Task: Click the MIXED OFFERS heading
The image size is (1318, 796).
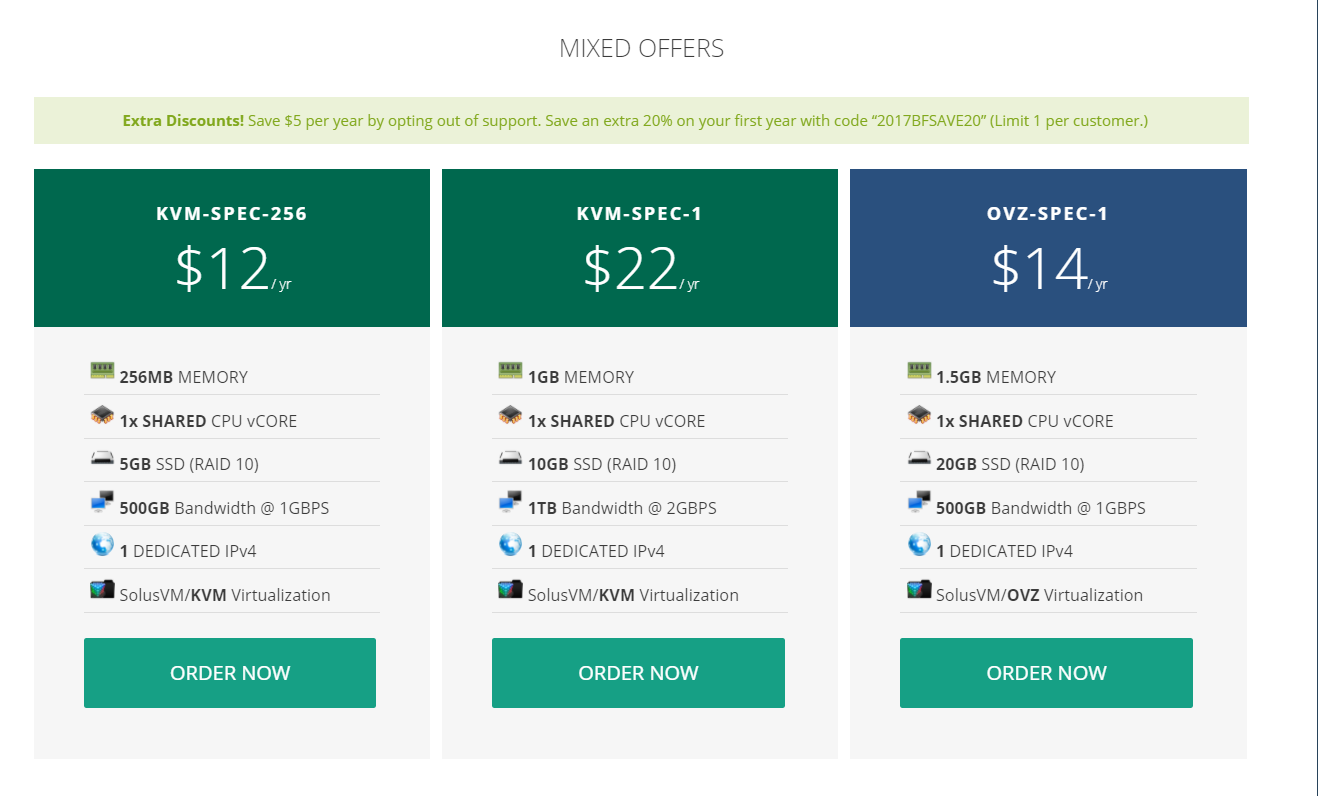Action: click(x=641, y=48)
